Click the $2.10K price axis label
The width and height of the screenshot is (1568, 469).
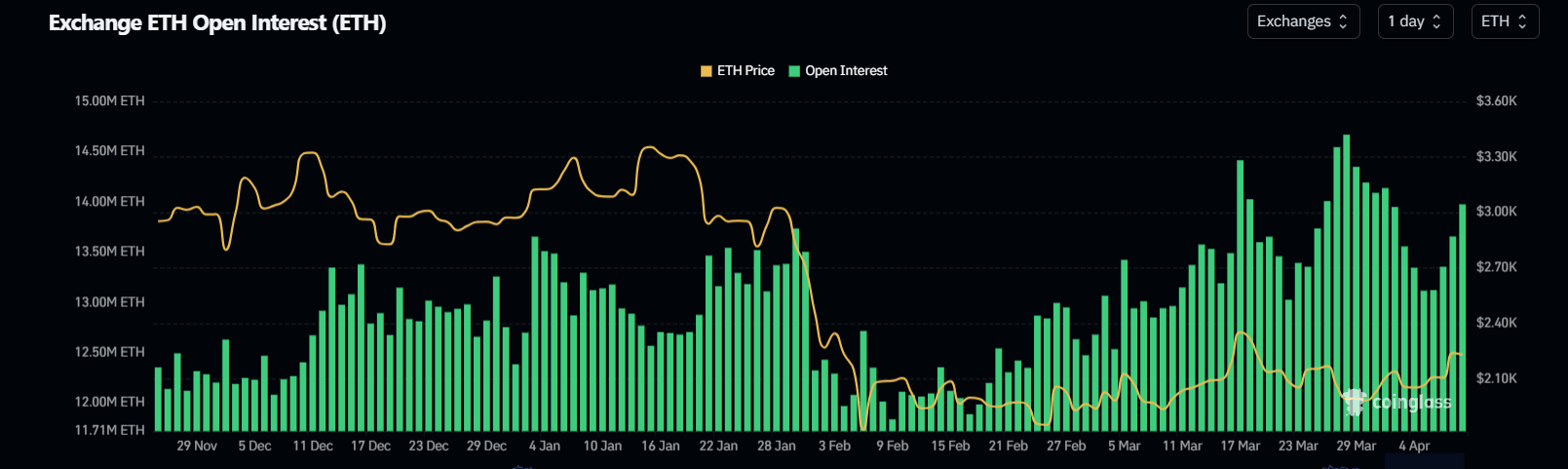click(x=1496, y=378)
